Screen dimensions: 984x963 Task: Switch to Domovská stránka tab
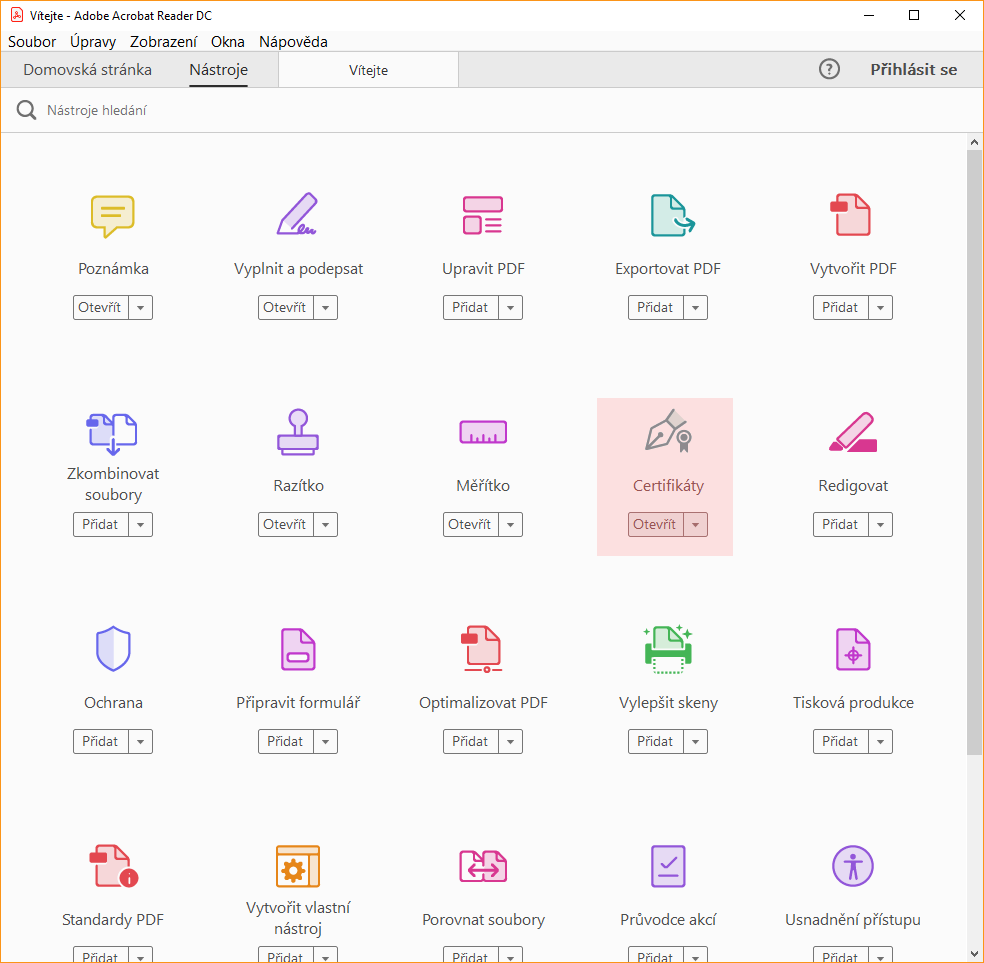(x=87, y=70)
